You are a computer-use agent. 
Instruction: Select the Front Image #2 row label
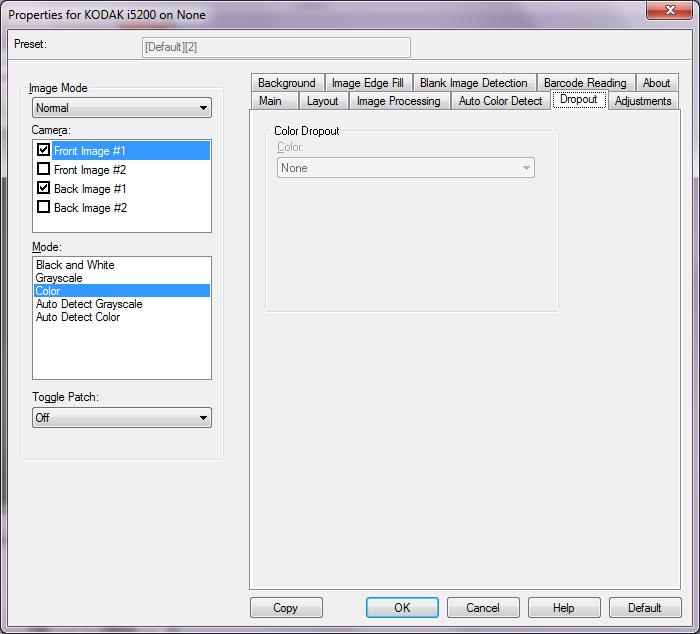(x=90, y=170)
